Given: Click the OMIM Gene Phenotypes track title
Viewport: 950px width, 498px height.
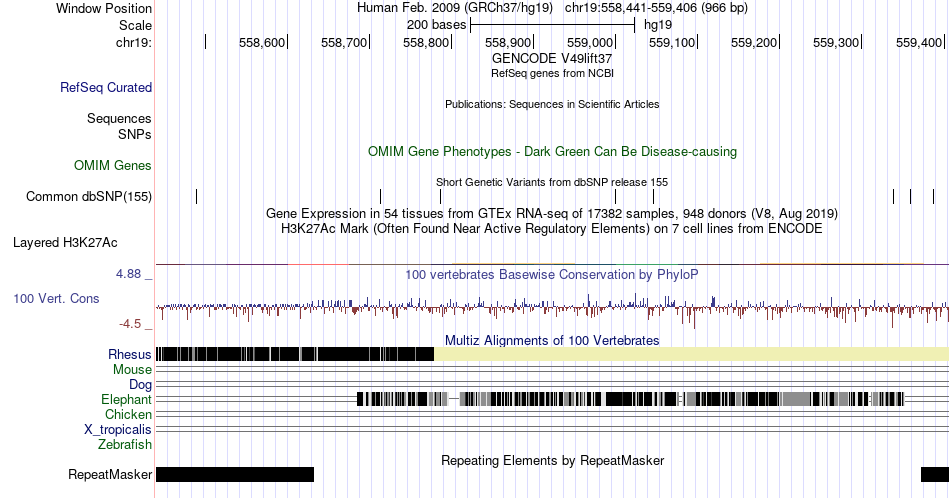Looking at the screenshot, I should [x=552, y=151].
